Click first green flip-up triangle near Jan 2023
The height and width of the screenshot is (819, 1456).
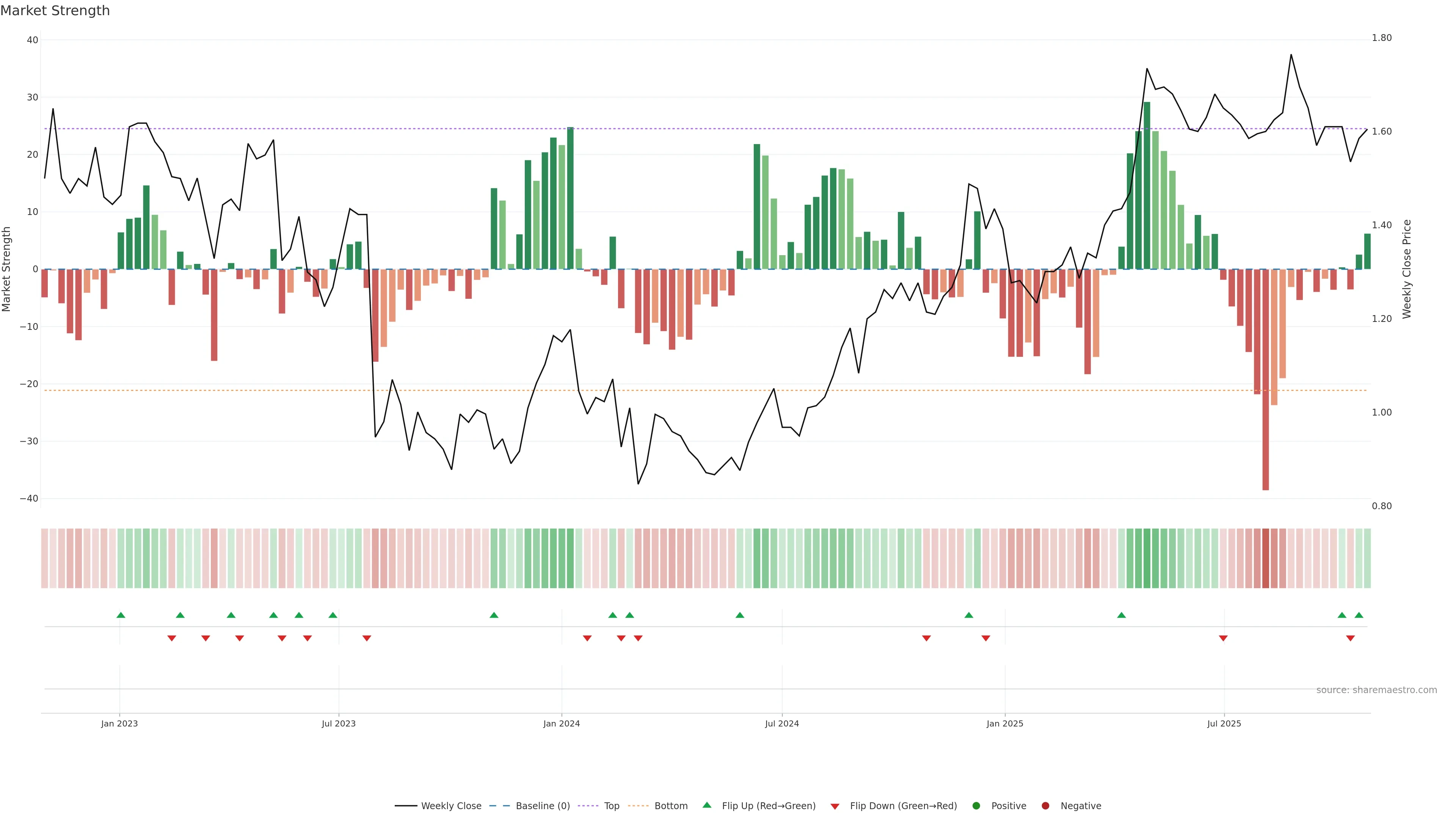pyautogui.click(x=121, y=615)
